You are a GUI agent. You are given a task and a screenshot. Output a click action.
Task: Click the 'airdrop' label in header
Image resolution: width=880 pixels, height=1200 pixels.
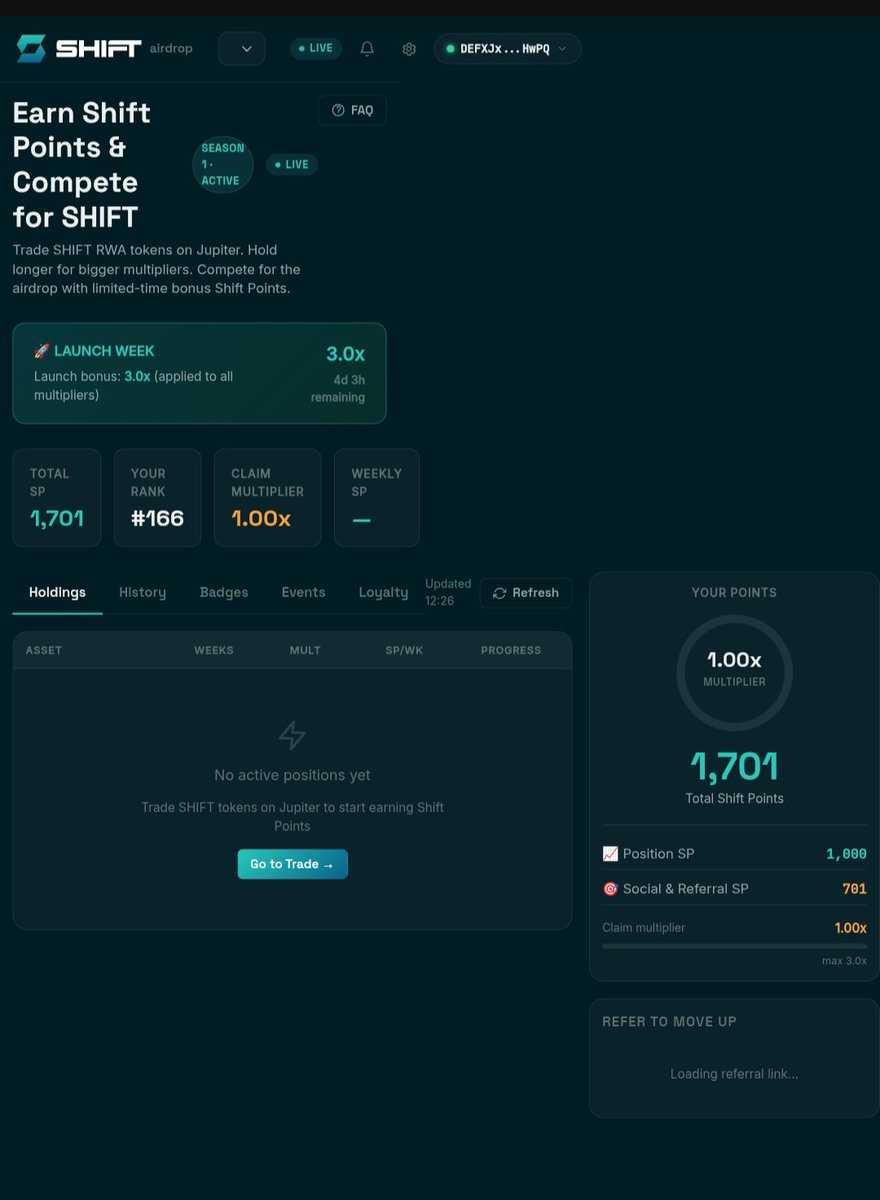pos(171,48)
